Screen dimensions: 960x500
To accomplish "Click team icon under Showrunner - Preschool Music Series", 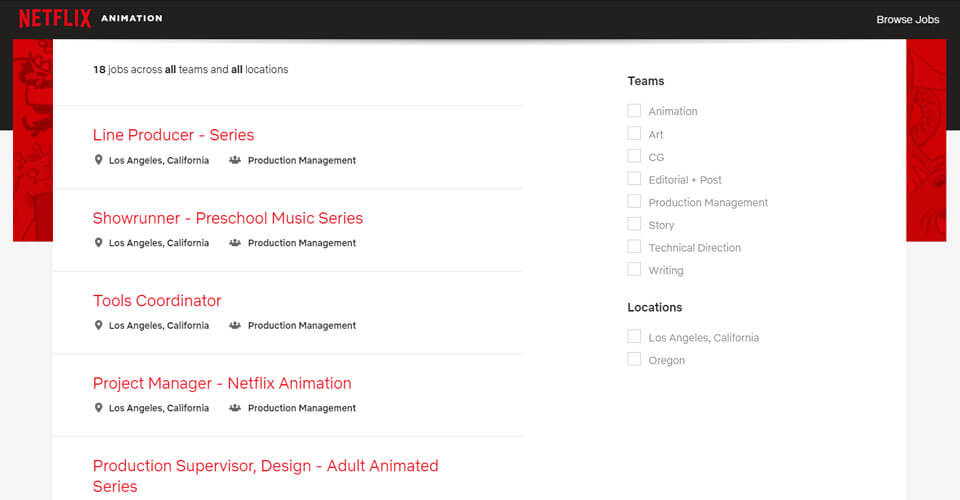I will click(234, 242).
